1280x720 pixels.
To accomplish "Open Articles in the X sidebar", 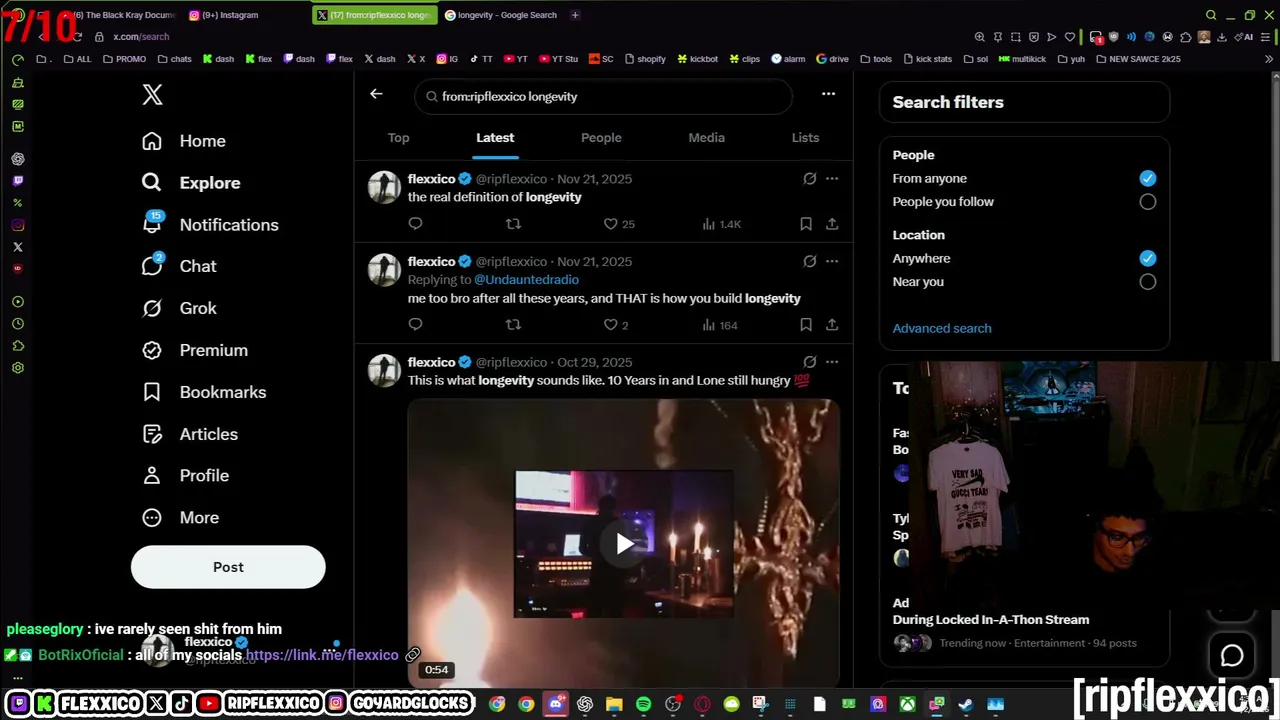I will [190, 434].
